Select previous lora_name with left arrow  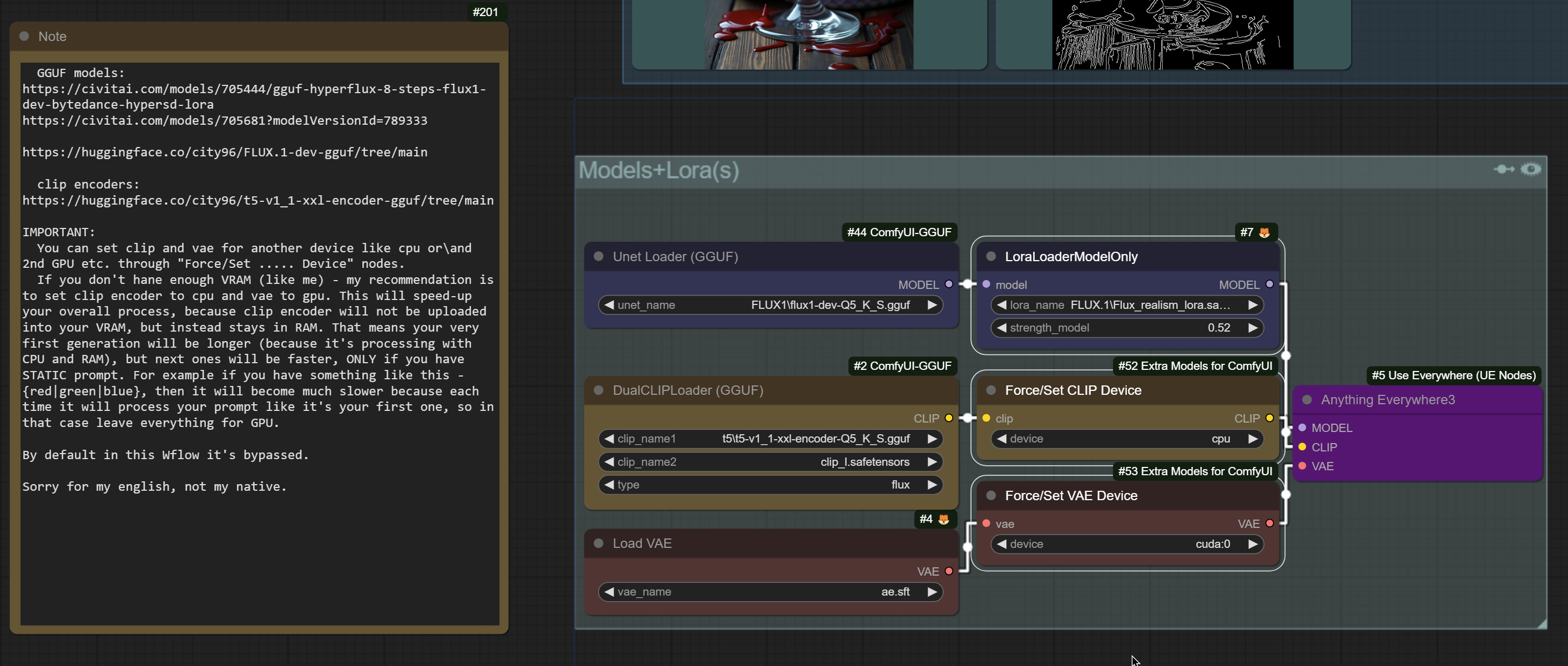pos(1002,304)
